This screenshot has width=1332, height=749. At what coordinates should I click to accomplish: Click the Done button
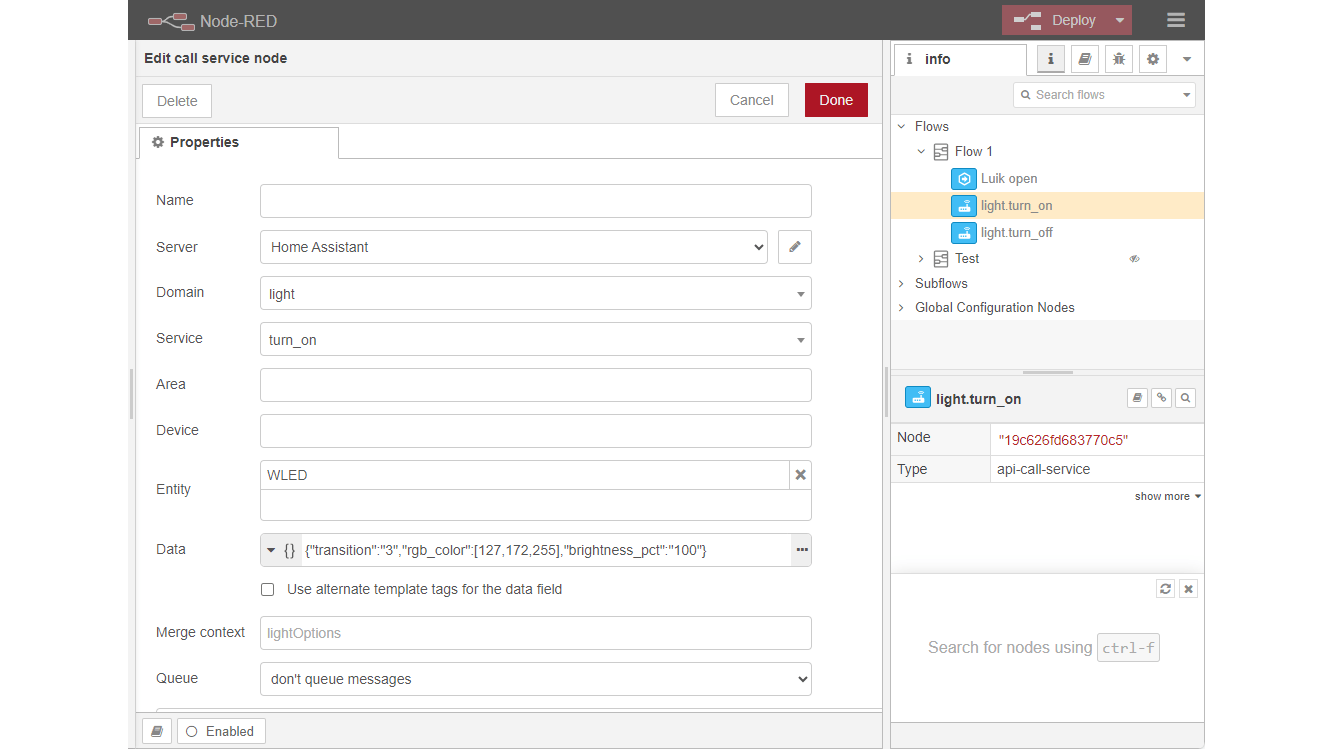(x=836, y=100)
